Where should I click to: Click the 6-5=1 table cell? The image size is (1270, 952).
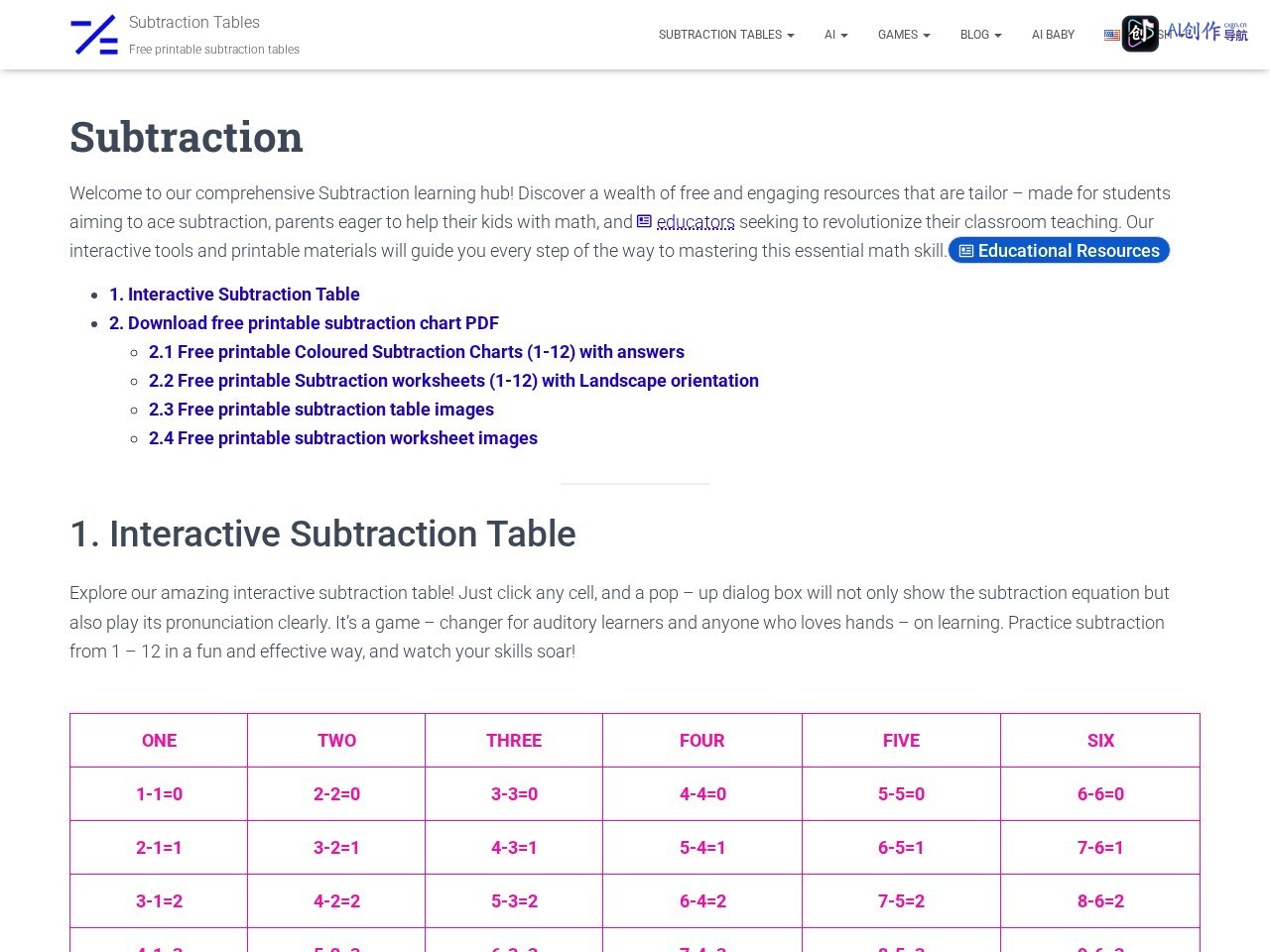901,848
